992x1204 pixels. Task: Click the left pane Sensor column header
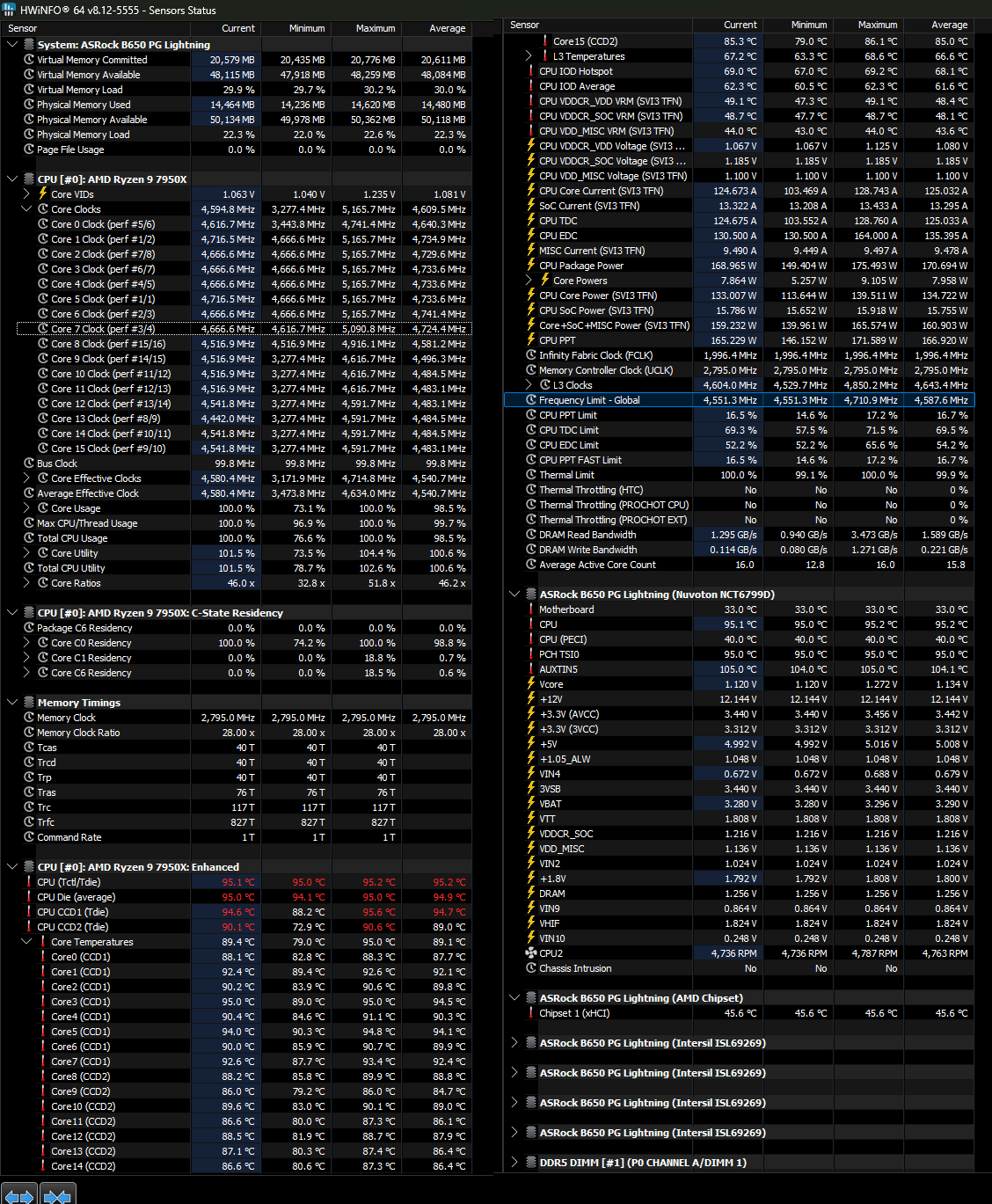(95, 28)
